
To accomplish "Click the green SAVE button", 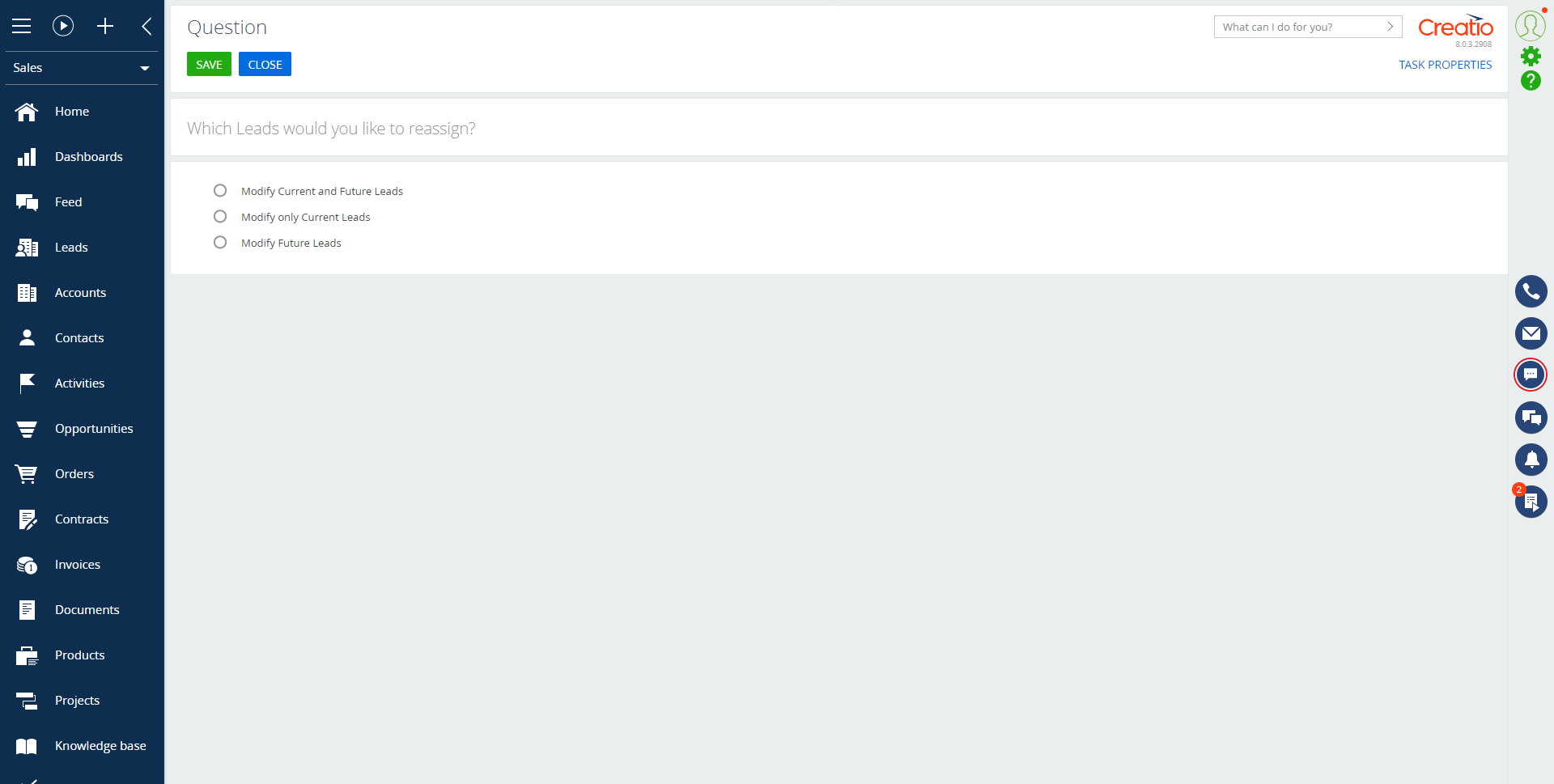I will pyautogui.click(x=209, y=64).
